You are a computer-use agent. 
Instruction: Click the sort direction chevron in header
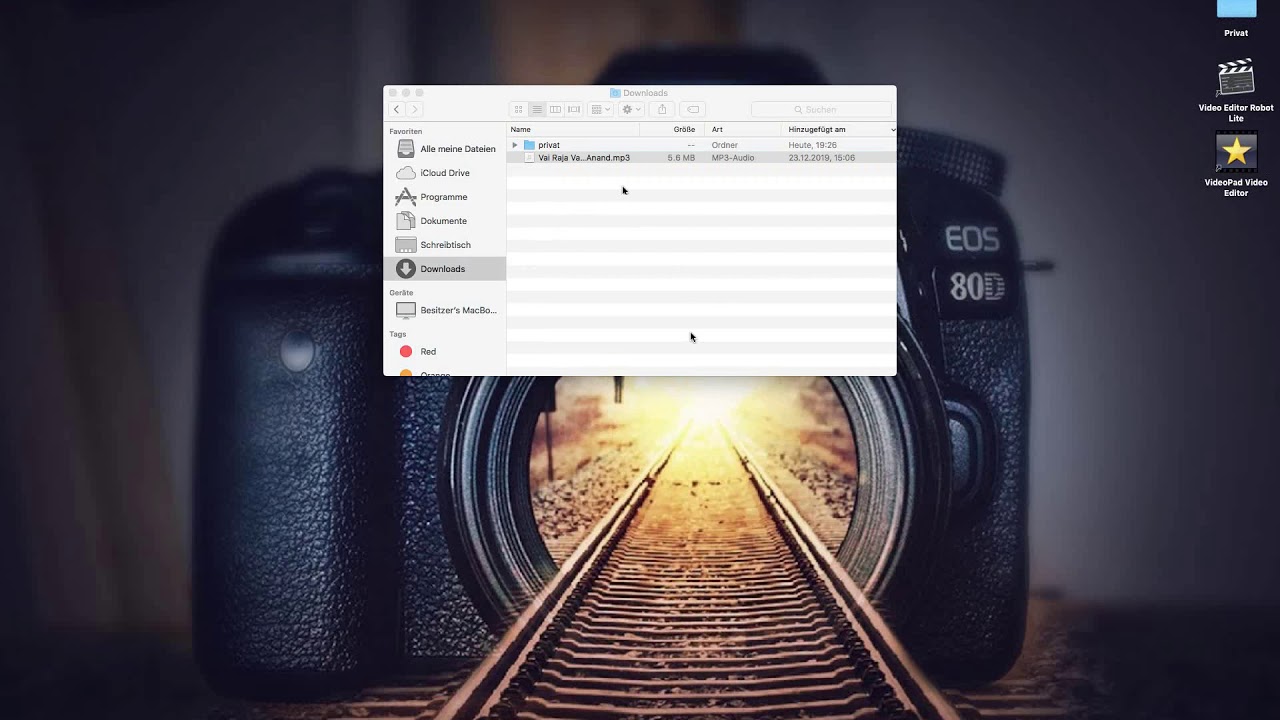coord(892,130)
